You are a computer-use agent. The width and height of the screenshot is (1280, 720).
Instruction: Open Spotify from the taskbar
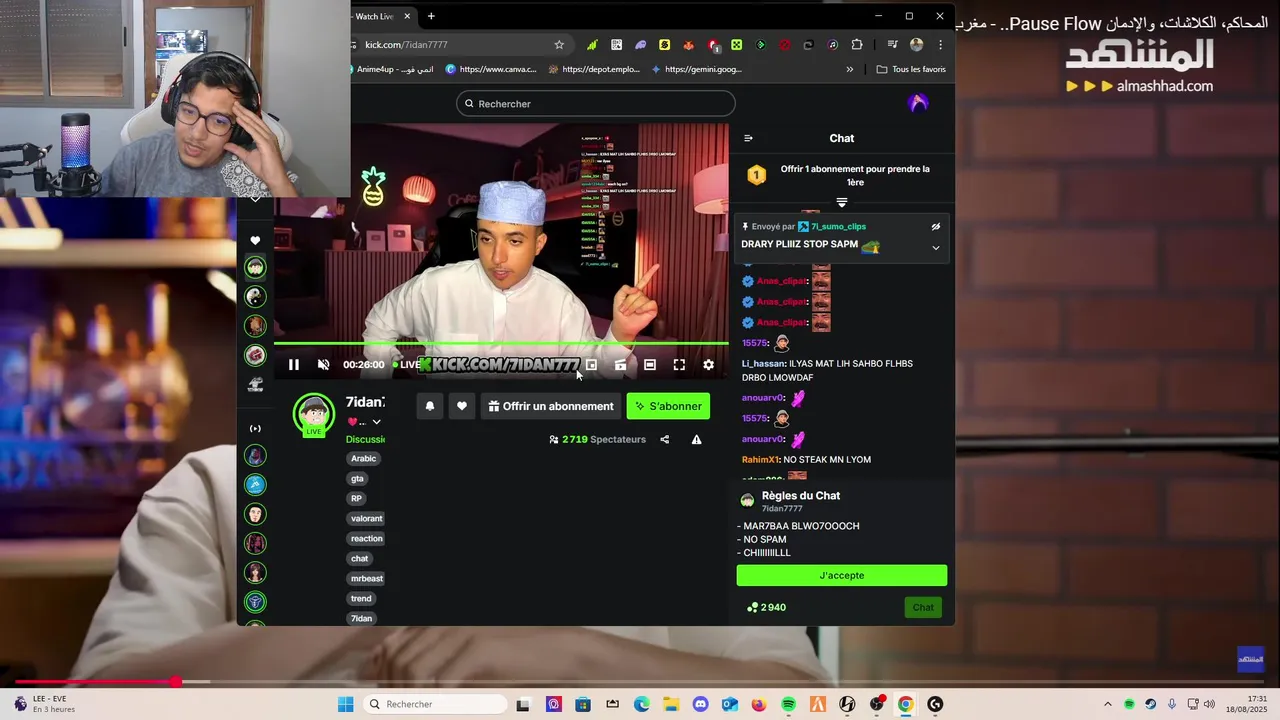pyautogui.click(x=788, y=704)
